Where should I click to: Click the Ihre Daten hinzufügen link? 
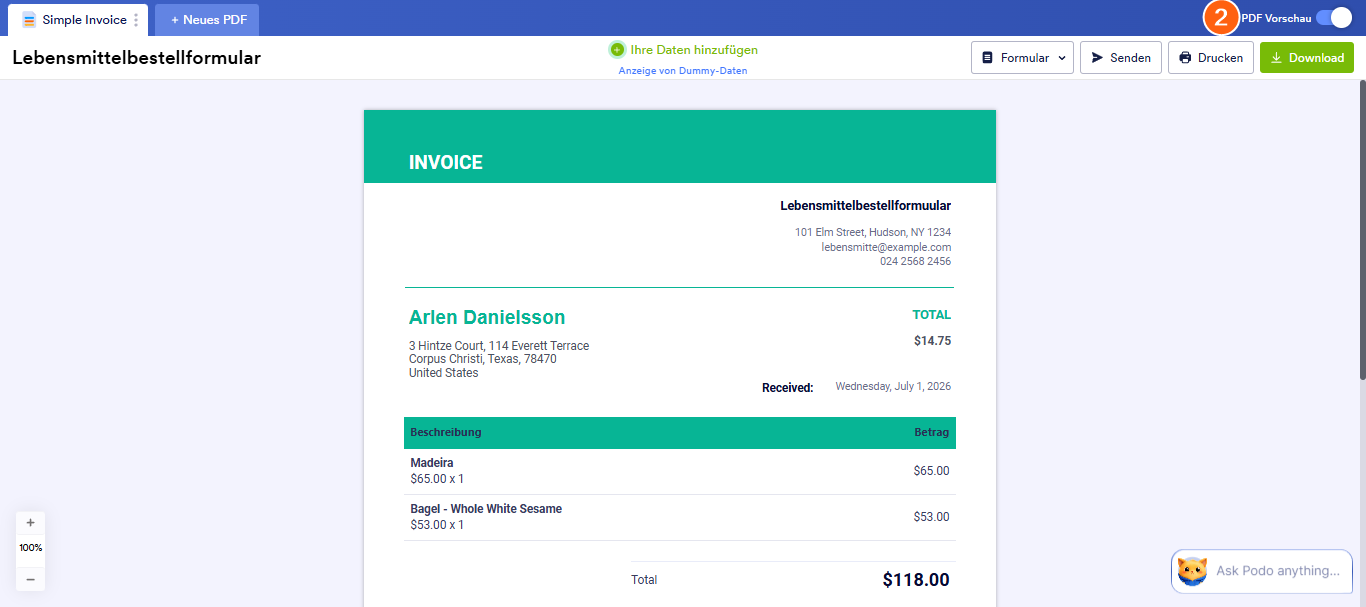click(x=694, y=49)
